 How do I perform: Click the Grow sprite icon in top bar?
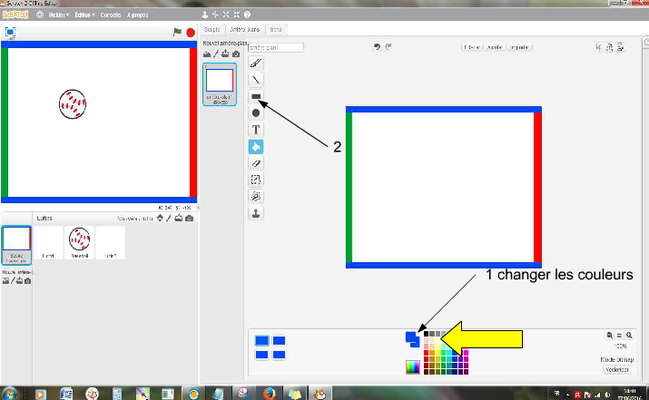click(x=226, y=14)
